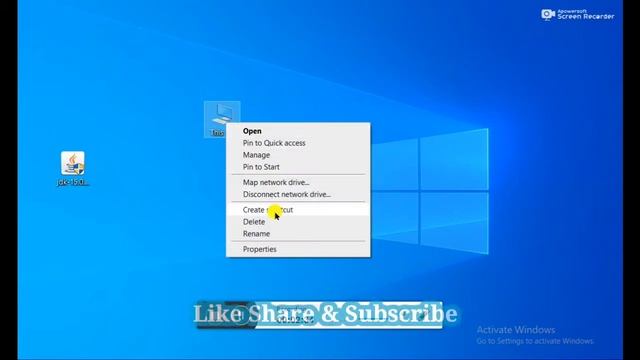
Task: Choose Pin to Start option
Action: coord(298,167)
